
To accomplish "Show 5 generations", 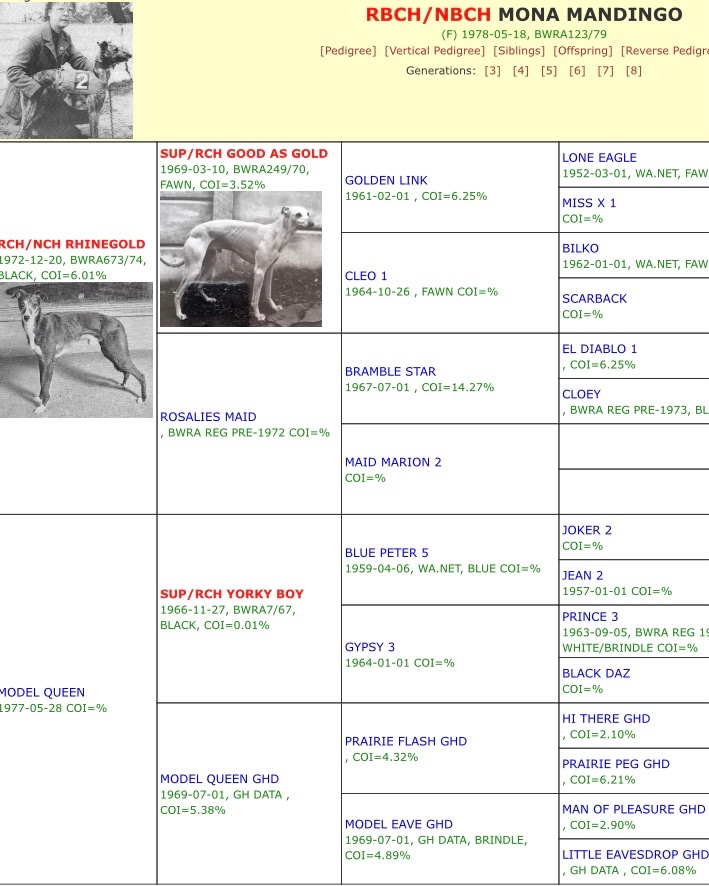I will (549, 71).
